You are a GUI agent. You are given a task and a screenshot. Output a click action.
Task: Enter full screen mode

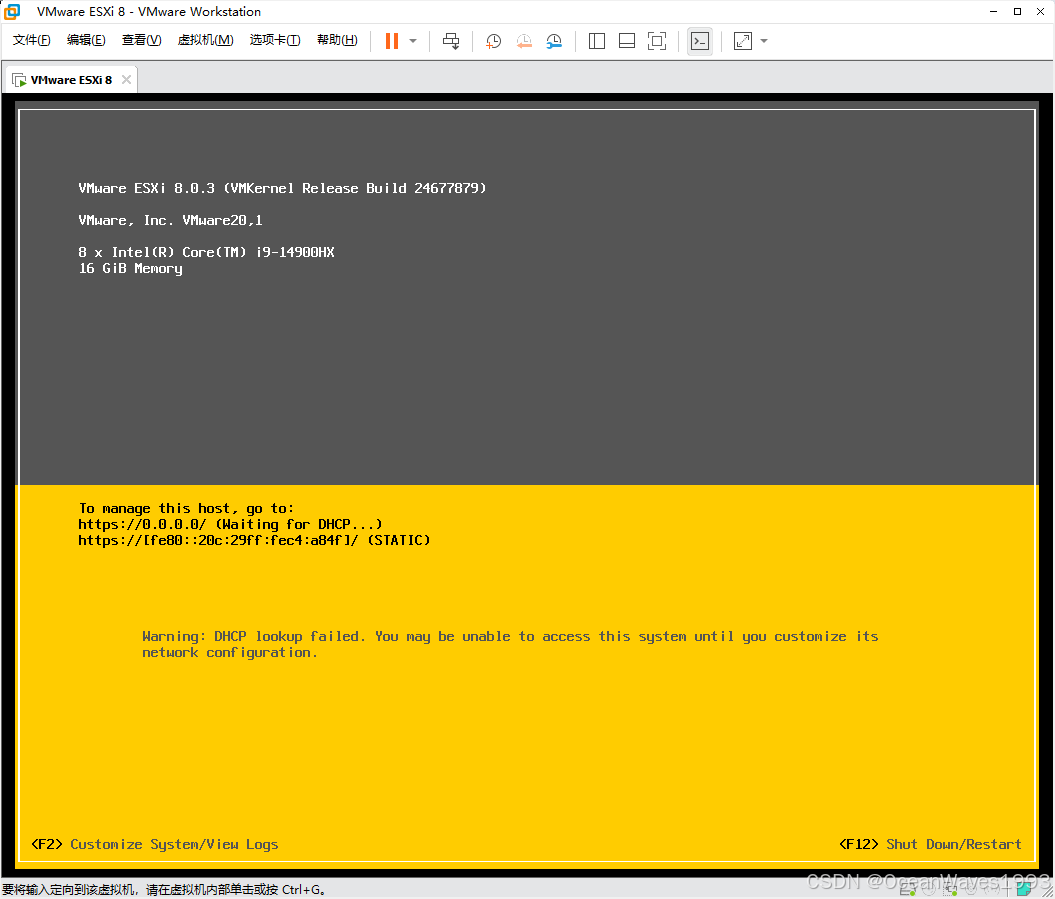point(657,41)
